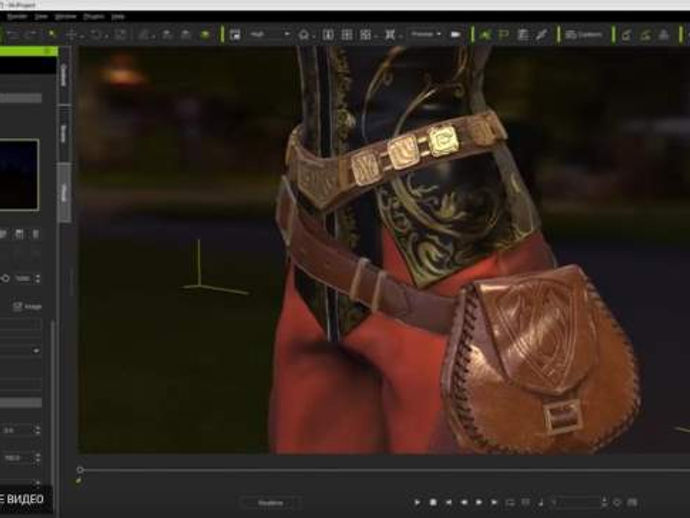Click the list-lines icon beside the flag

pos(523,35)
